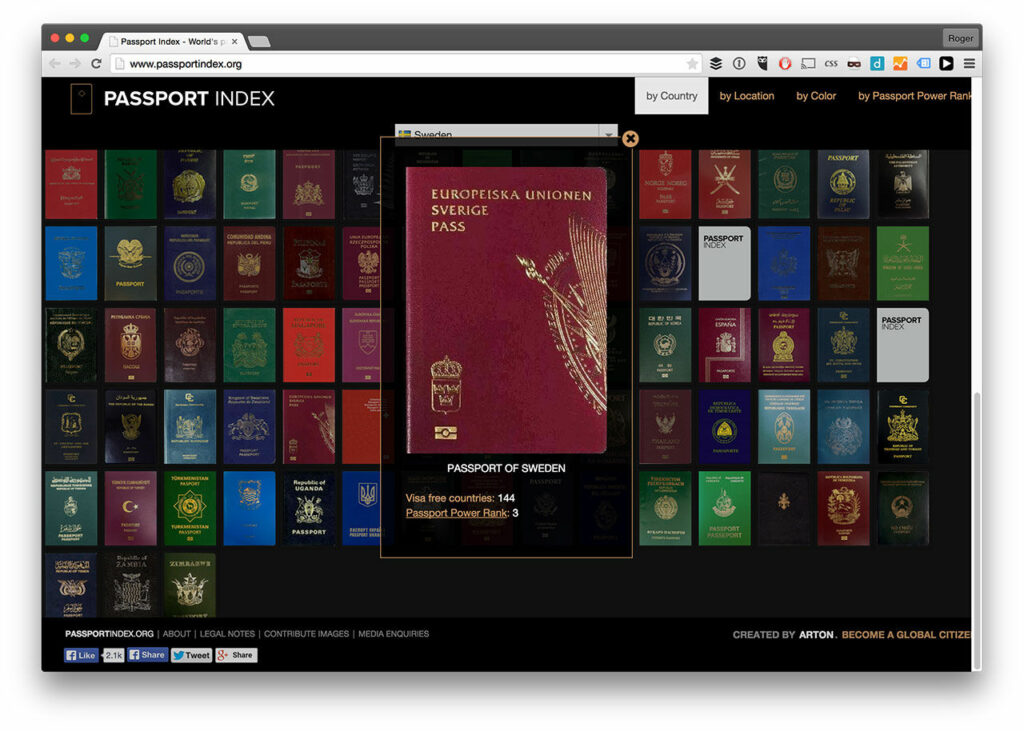Click the Twitter Tweet button

coord(191,655)
